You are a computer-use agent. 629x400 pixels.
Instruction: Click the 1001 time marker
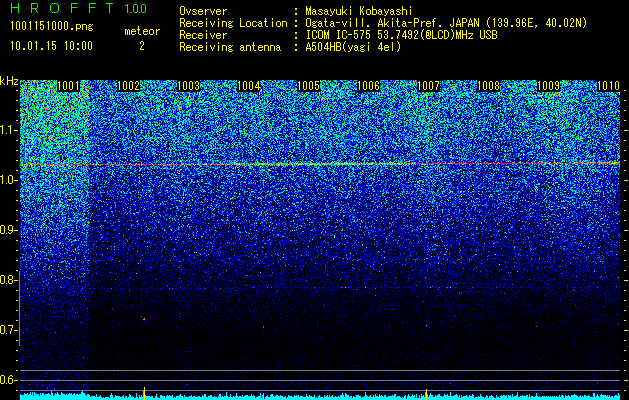click(68, 86)
